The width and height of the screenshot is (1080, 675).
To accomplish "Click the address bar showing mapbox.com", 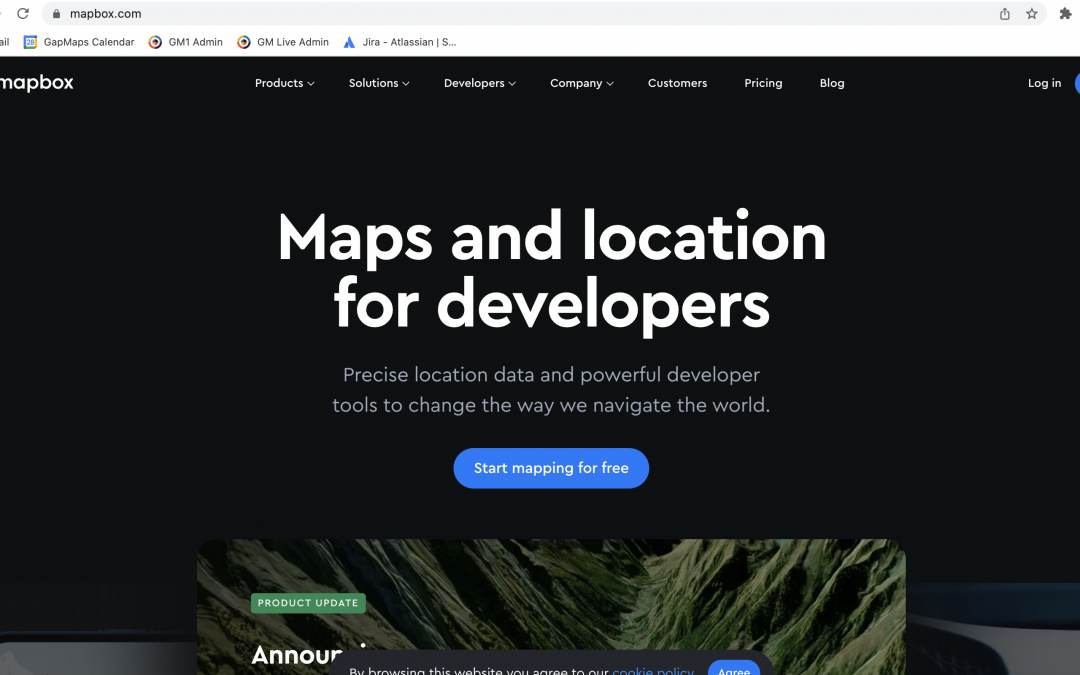I will coord(500,14).
